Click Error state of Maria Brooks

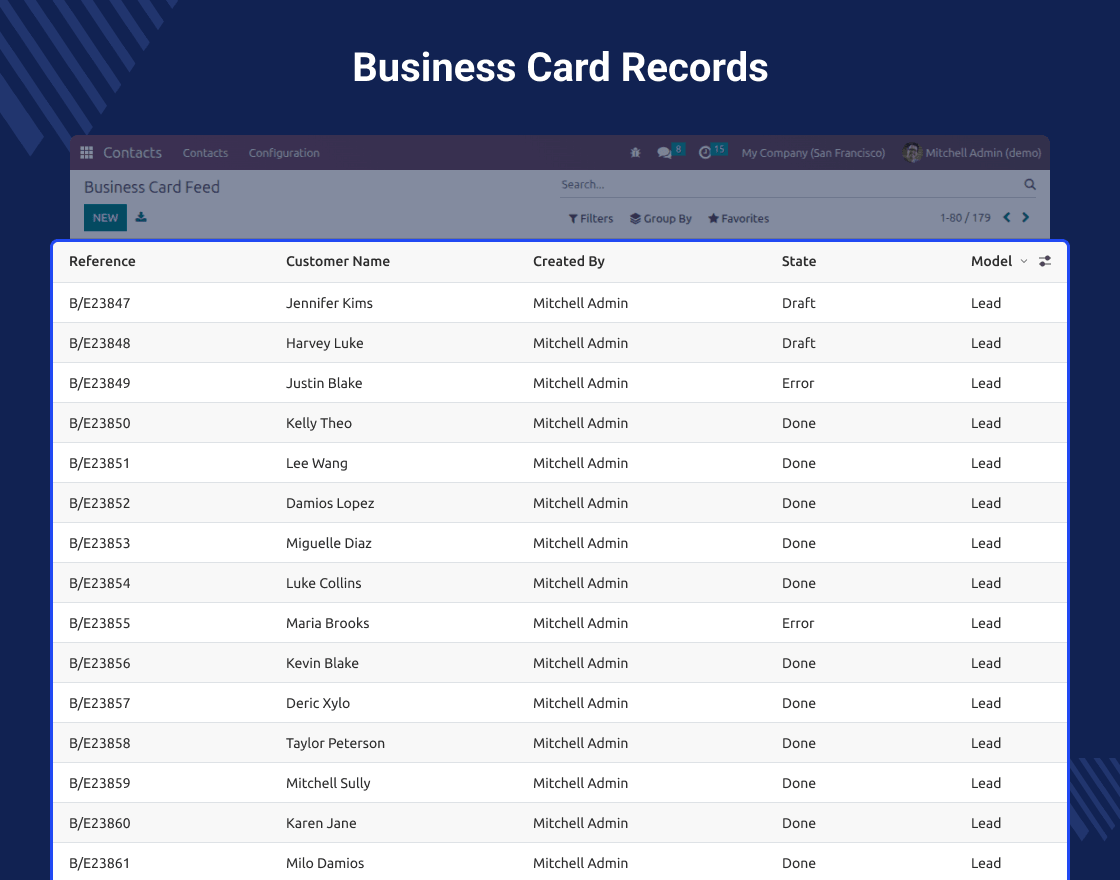tap(798, 623)
